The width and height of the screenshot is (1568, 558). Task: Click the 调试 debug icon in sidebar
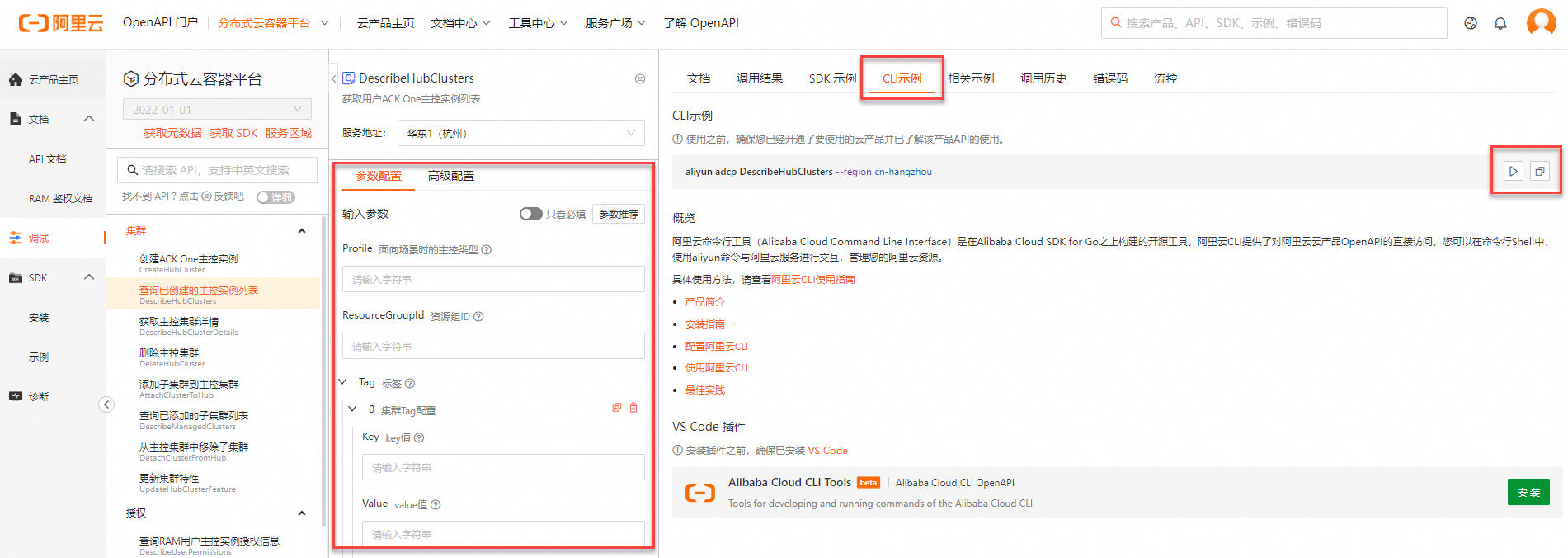point(16,238)
